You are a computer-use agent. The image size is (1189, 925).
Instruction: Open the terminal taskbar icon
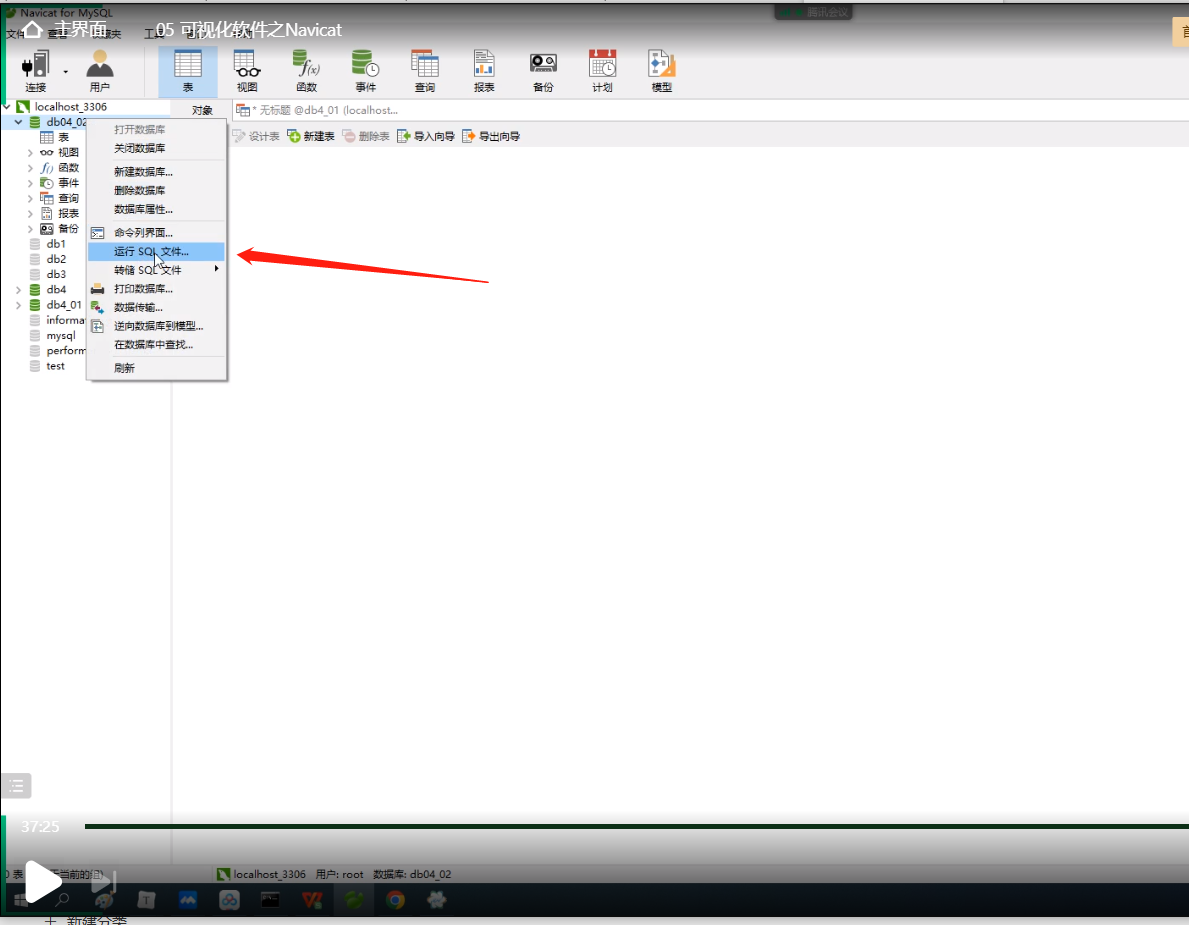[x=270, y=900]
